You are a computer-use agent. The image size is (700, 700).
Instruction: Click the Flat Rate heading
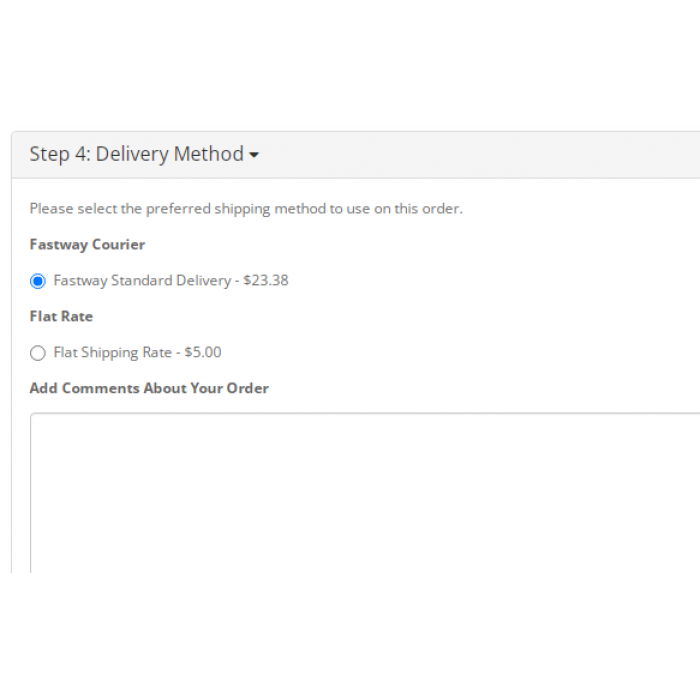[61, 317]
